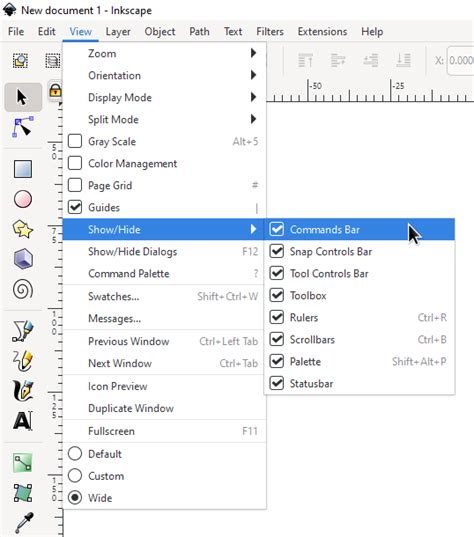Select the Text tool

coord(23,421)
